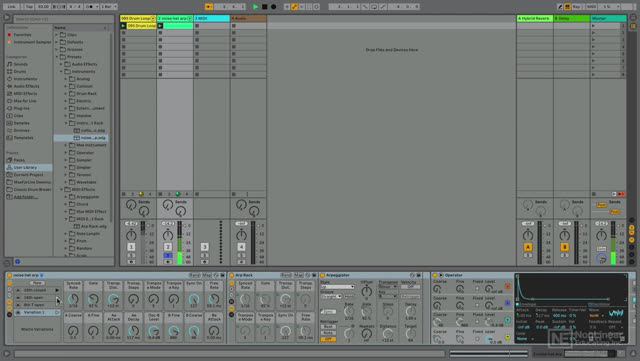Expand the Analog presets folder
Screen dimensions: 640x361
(x=66, y=79)
